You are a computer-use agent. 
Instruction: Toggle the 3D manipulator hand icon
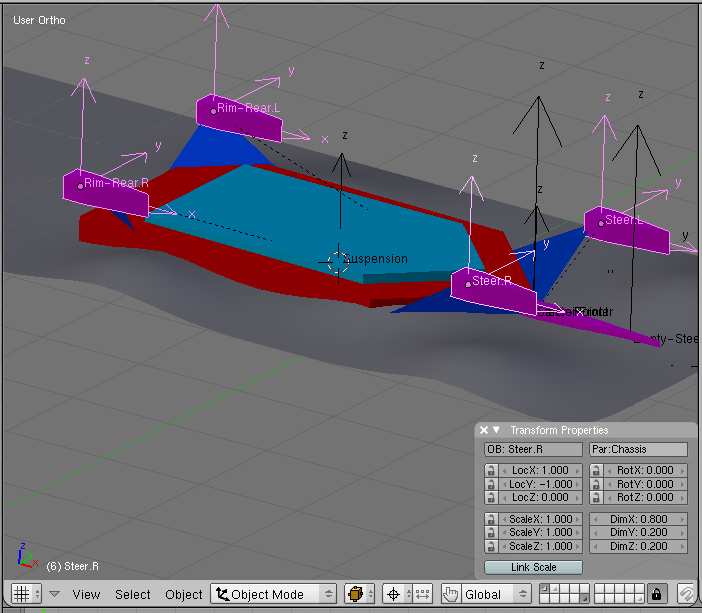(451, 594)
